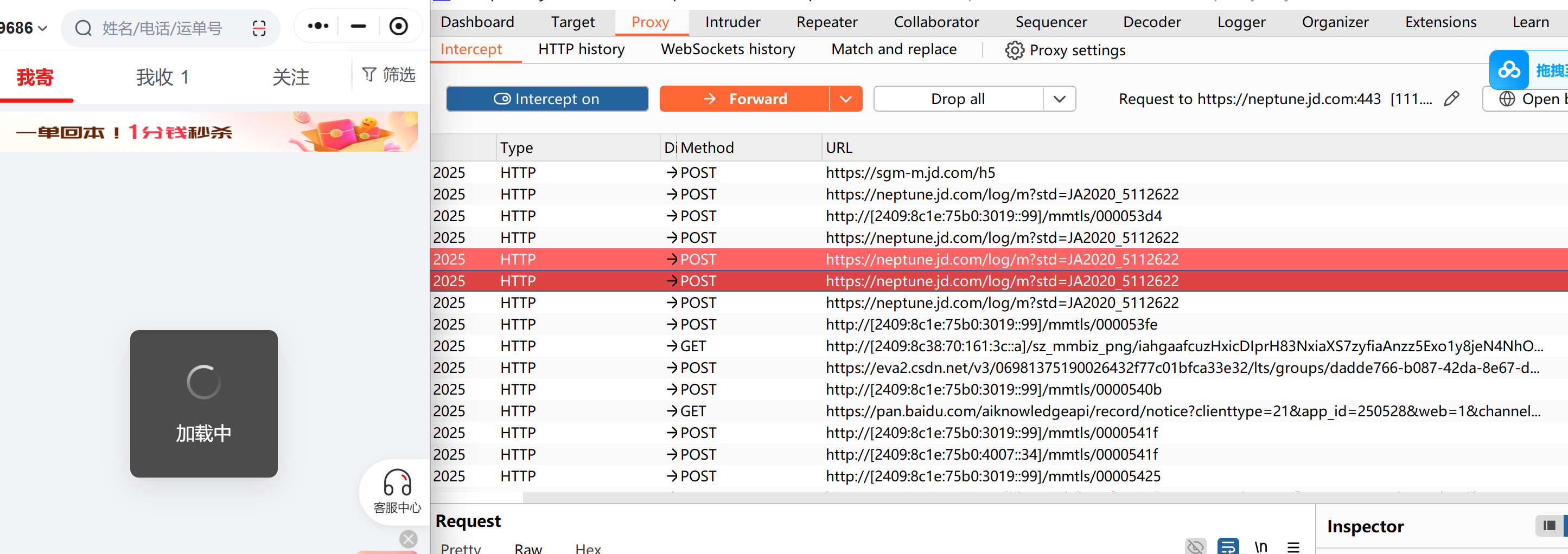Select the 75b0:4007::34 mmtls request row
1568x554 pixels.
pyautogui.click(x=999, y=454)
